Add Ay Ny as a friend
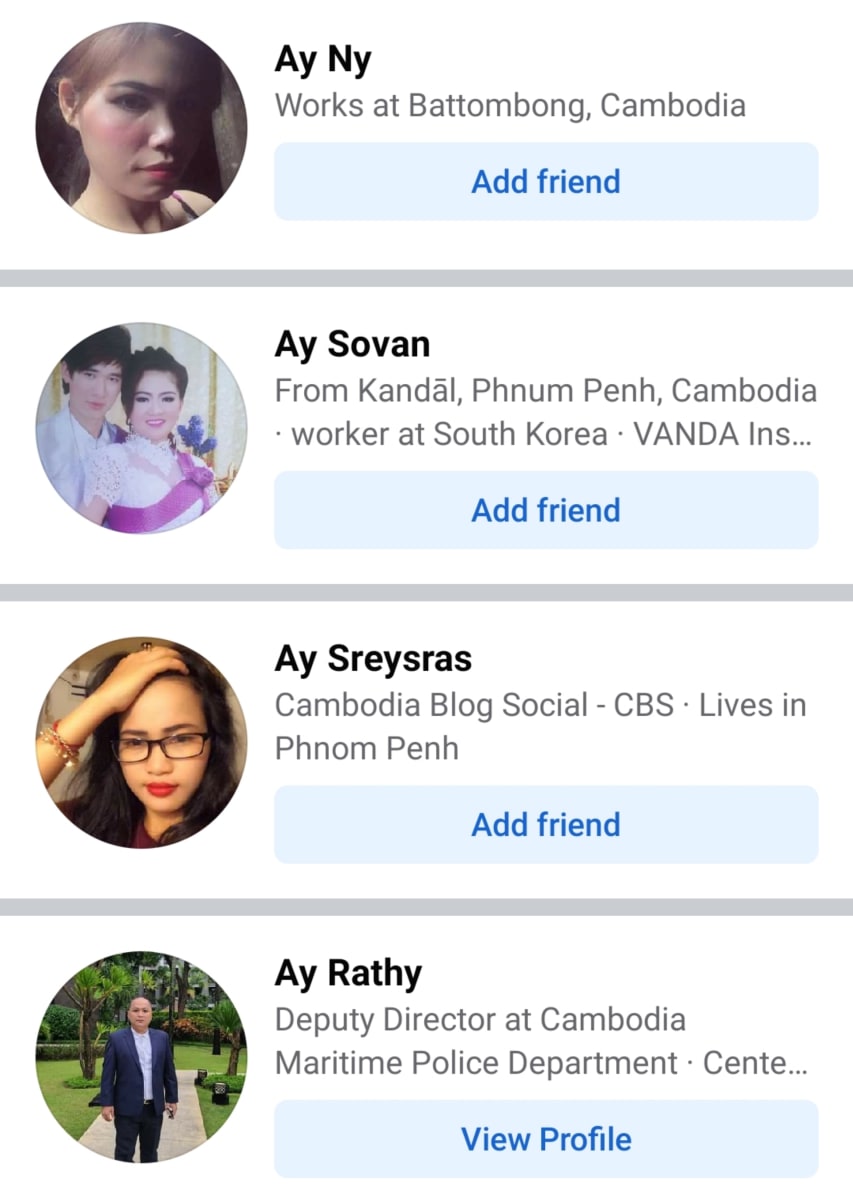The width and height of the screenshot is (853, 1200). pyautogui.click(x=546, y=182)
